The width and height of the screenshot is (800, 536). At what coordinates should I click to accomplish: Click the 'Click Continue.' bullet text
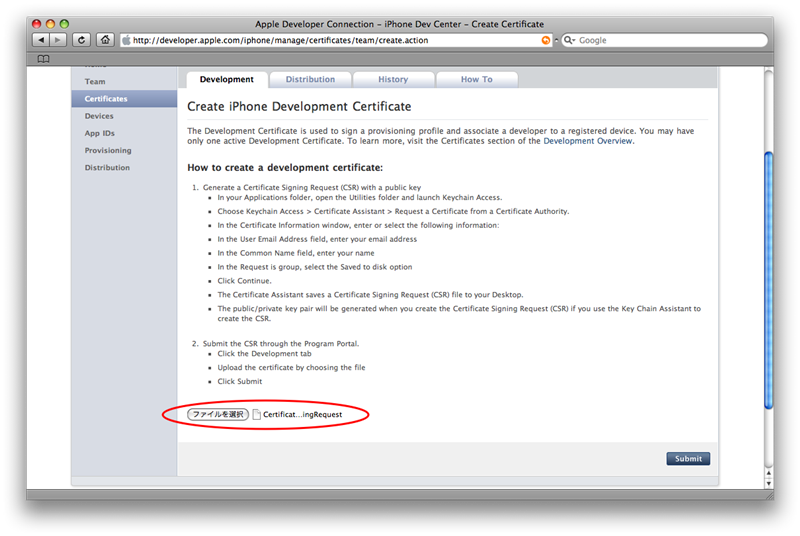244,281
